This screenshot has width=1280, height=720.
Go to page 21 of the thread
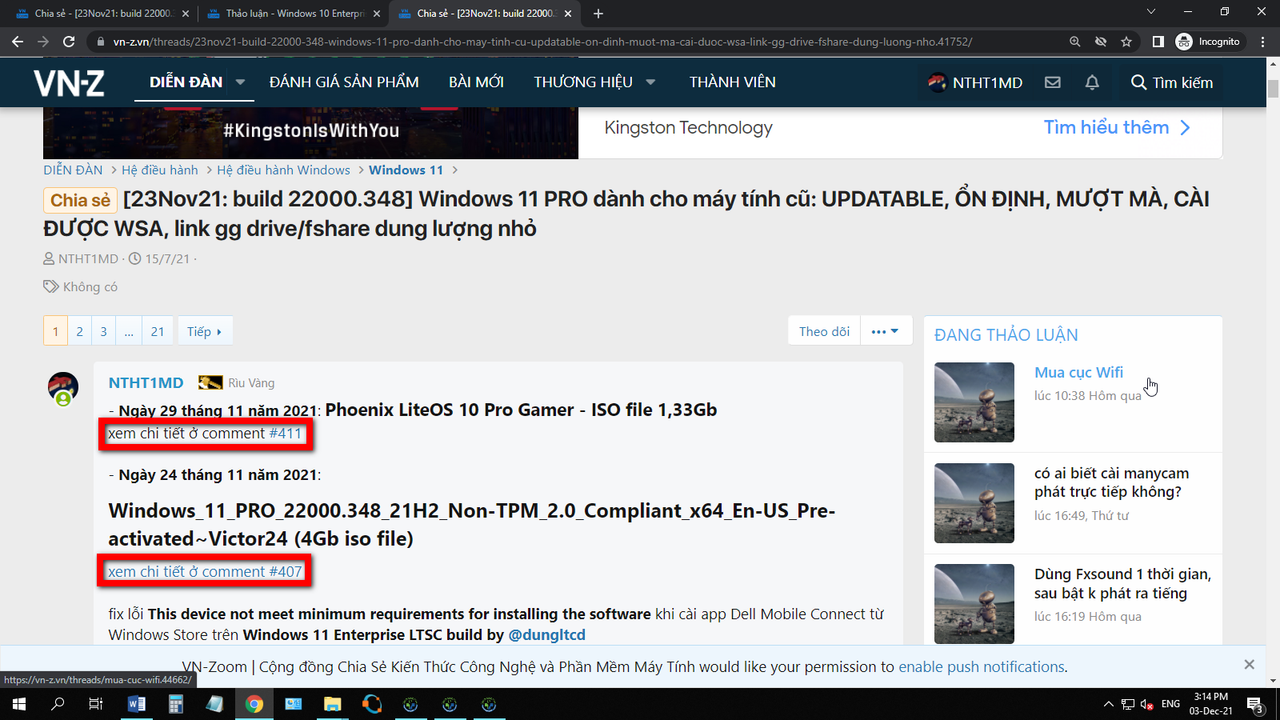click(x=158, y=331)
